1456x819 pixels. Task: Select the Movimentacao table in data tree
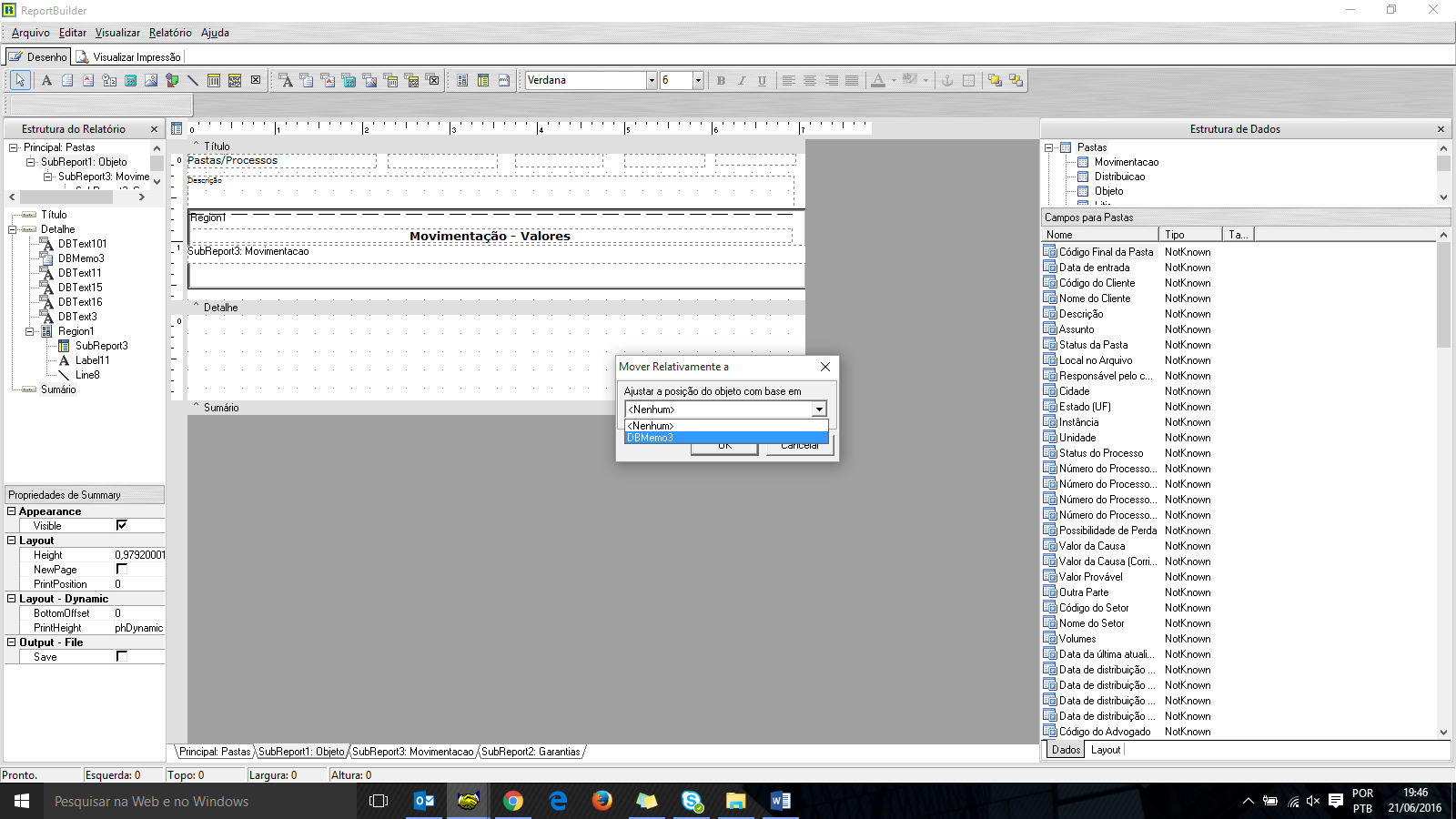(1127, 162)
